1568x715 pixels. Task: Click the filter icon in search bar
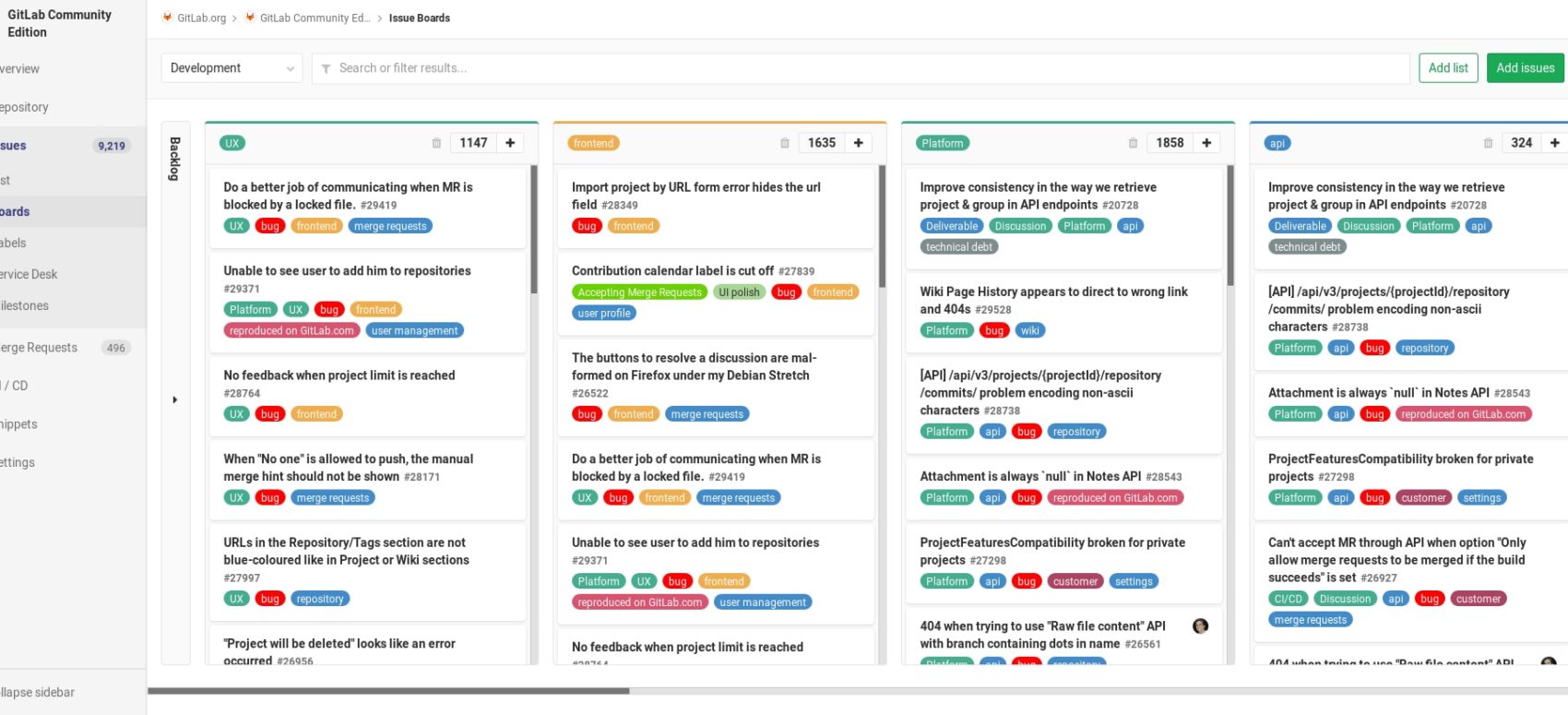[x=326, y=68]
